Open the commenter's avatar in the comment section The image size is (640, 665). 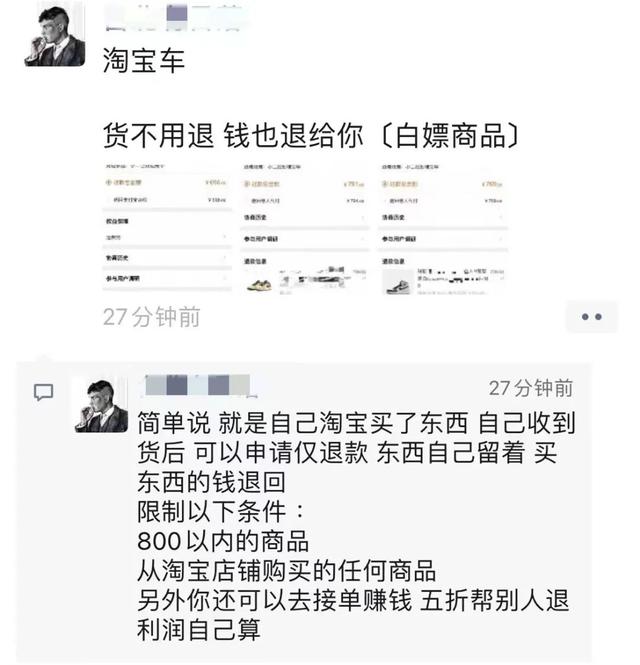pos(101,406)
